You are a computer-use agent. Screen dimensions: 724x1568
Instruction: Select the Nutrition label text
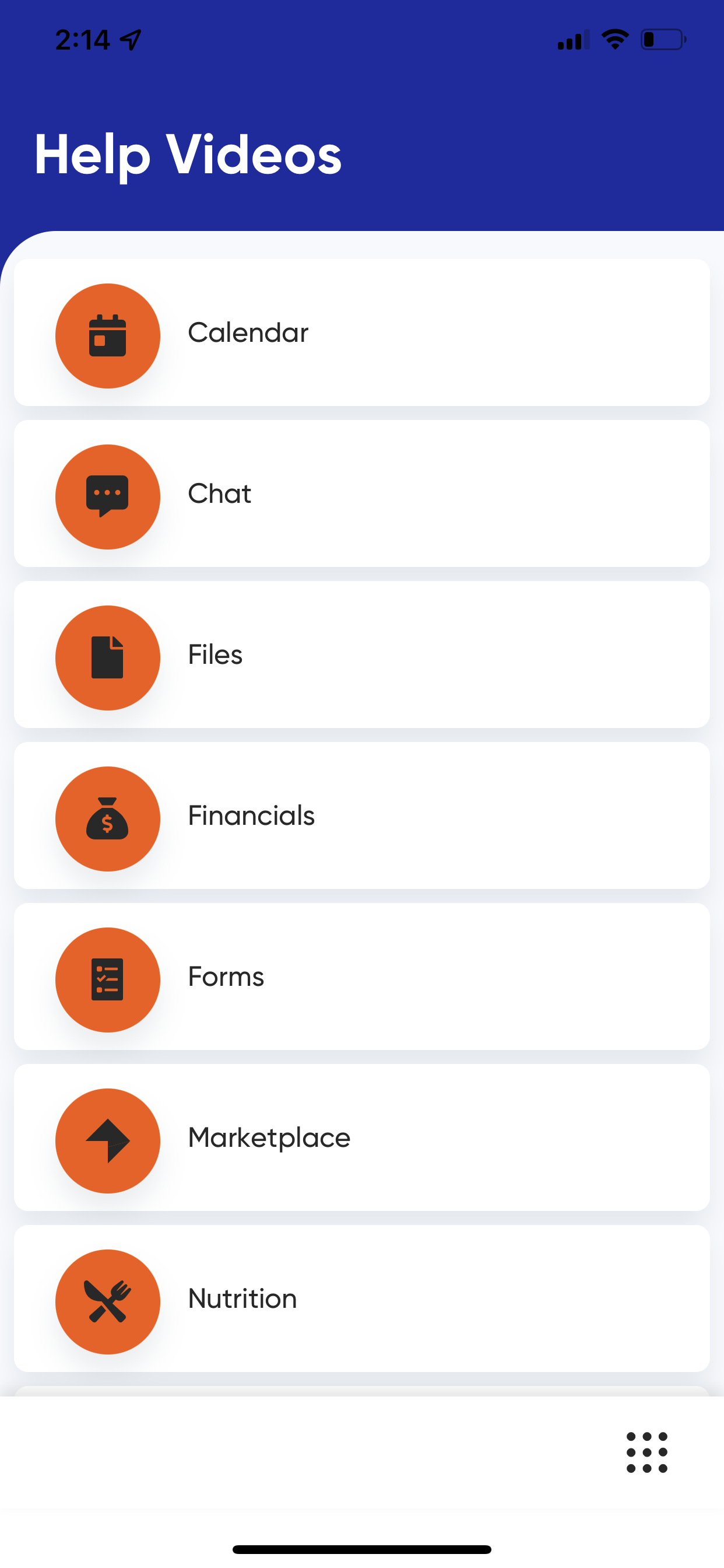(242, 1298)
